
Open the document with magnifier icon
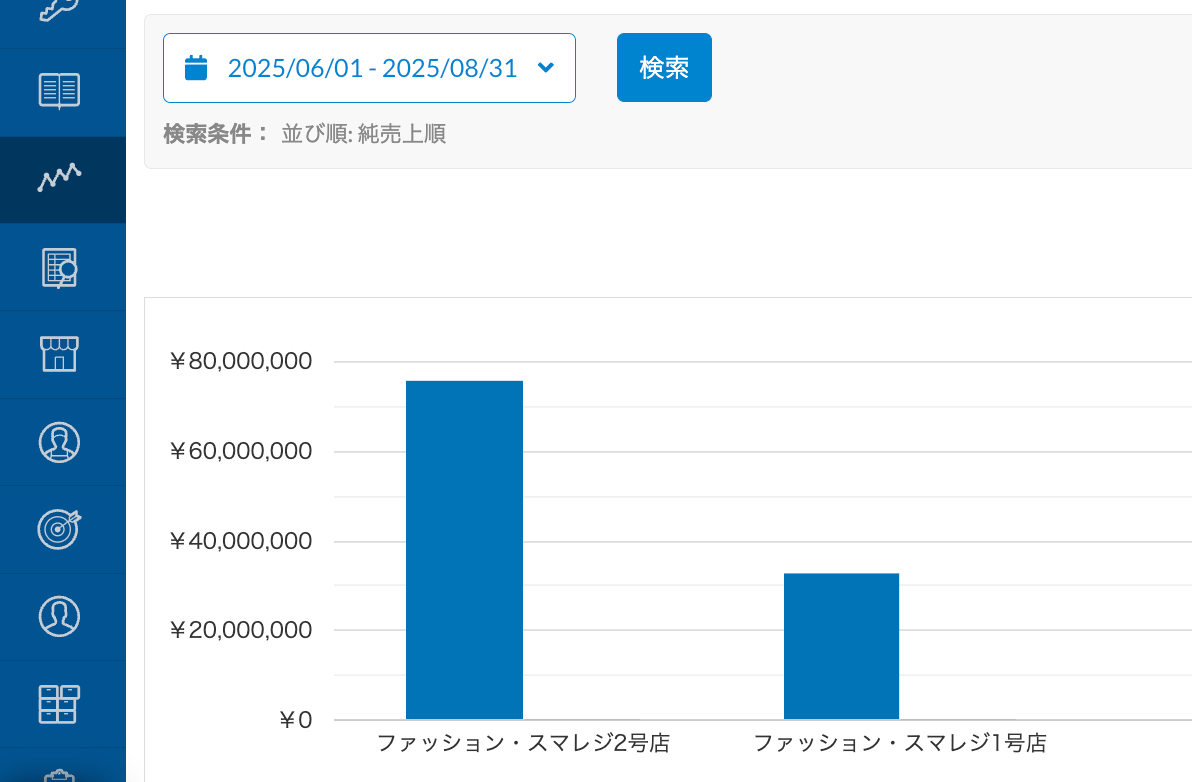59,267
